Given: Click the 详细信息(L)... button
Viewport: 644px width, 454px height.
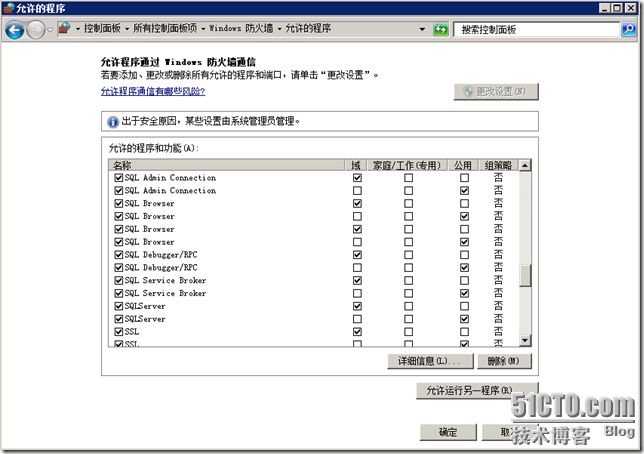Looking at the screenshot, I should coord(430,361).
